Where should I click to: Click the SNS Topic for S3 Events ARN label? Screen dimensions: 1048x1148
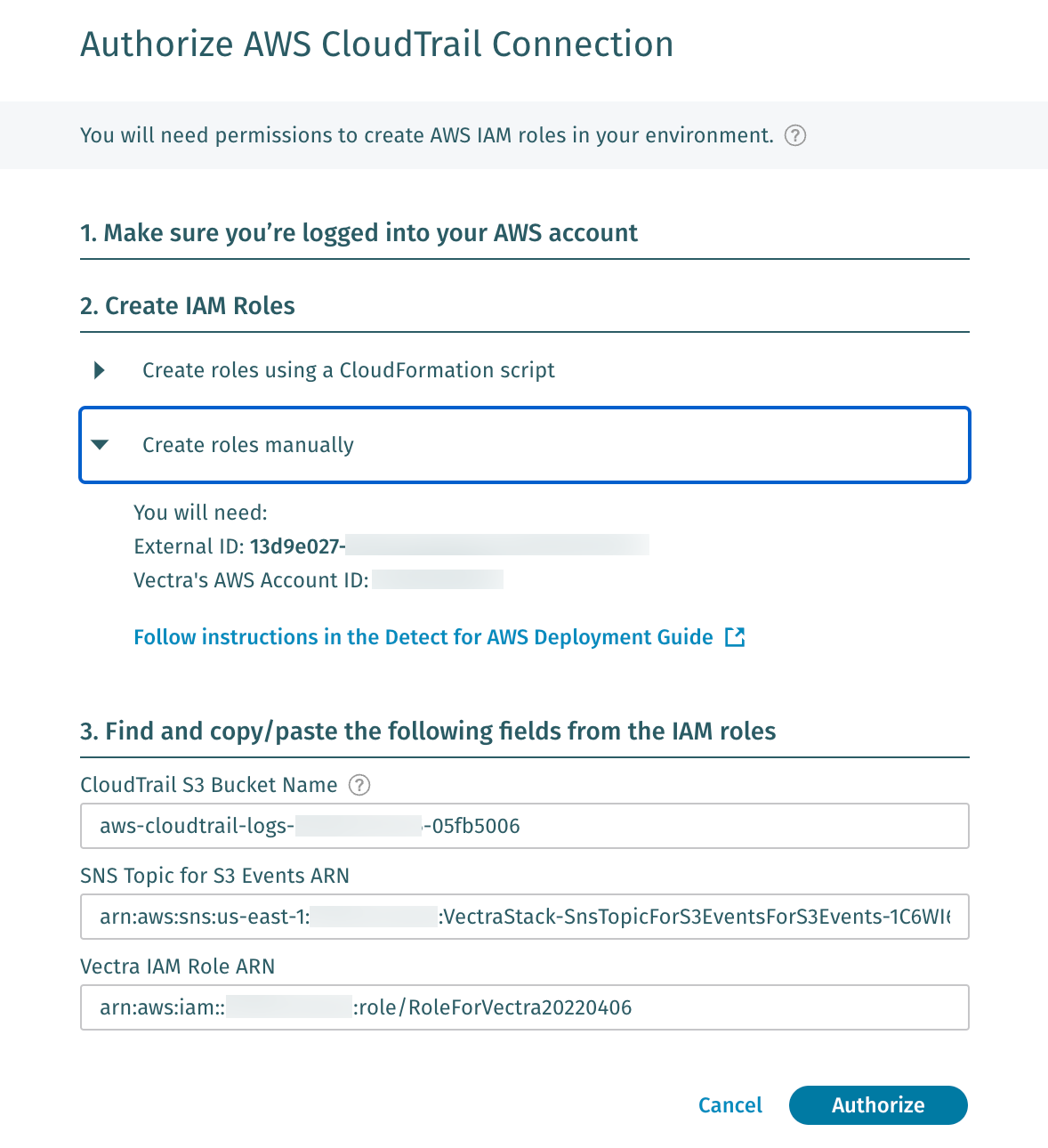tap(214, 876)
